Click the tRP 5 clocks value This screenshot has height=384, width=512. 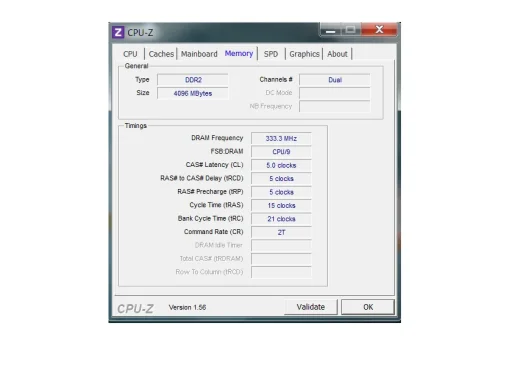click(x=281, y=192)
